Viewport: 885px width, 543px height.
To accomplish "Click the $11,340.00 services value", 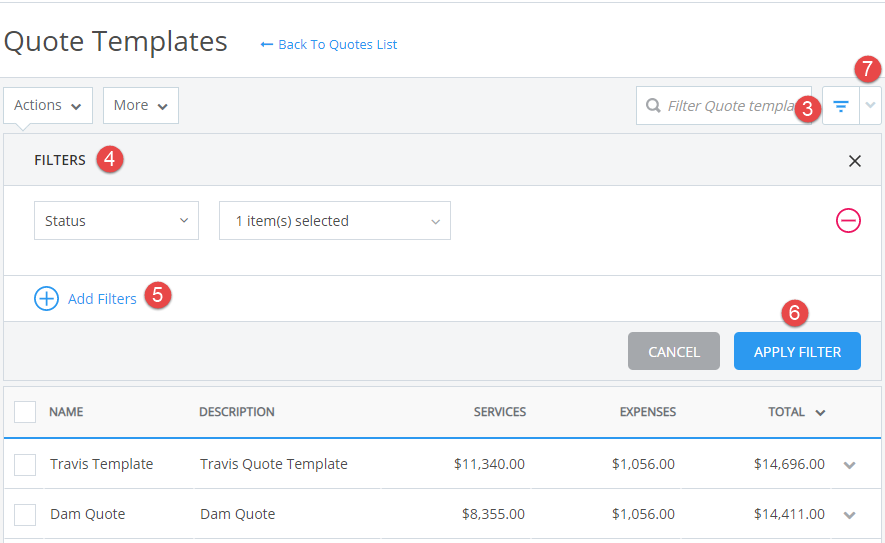I will 489,464.
